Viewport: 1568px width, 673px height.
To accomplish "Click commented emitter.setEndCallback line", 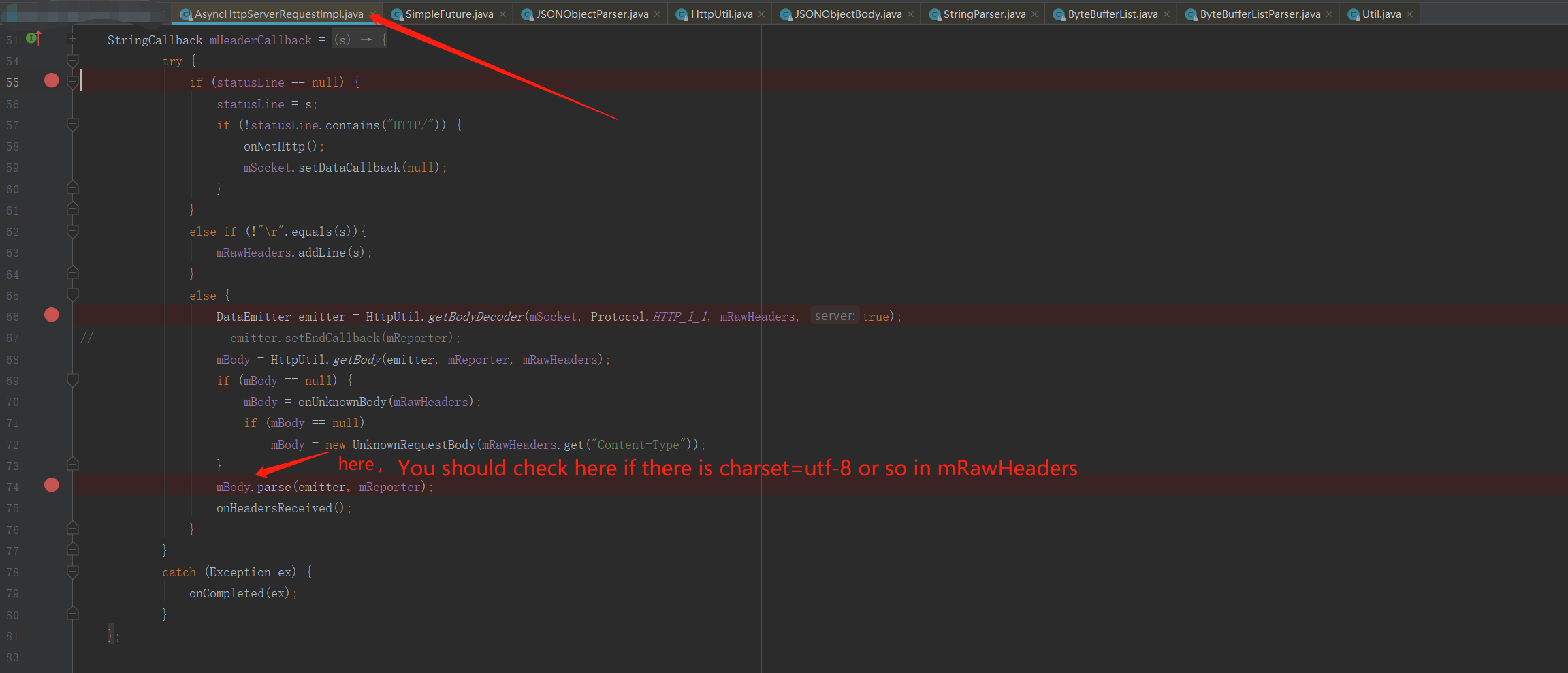I will (345, 338).
